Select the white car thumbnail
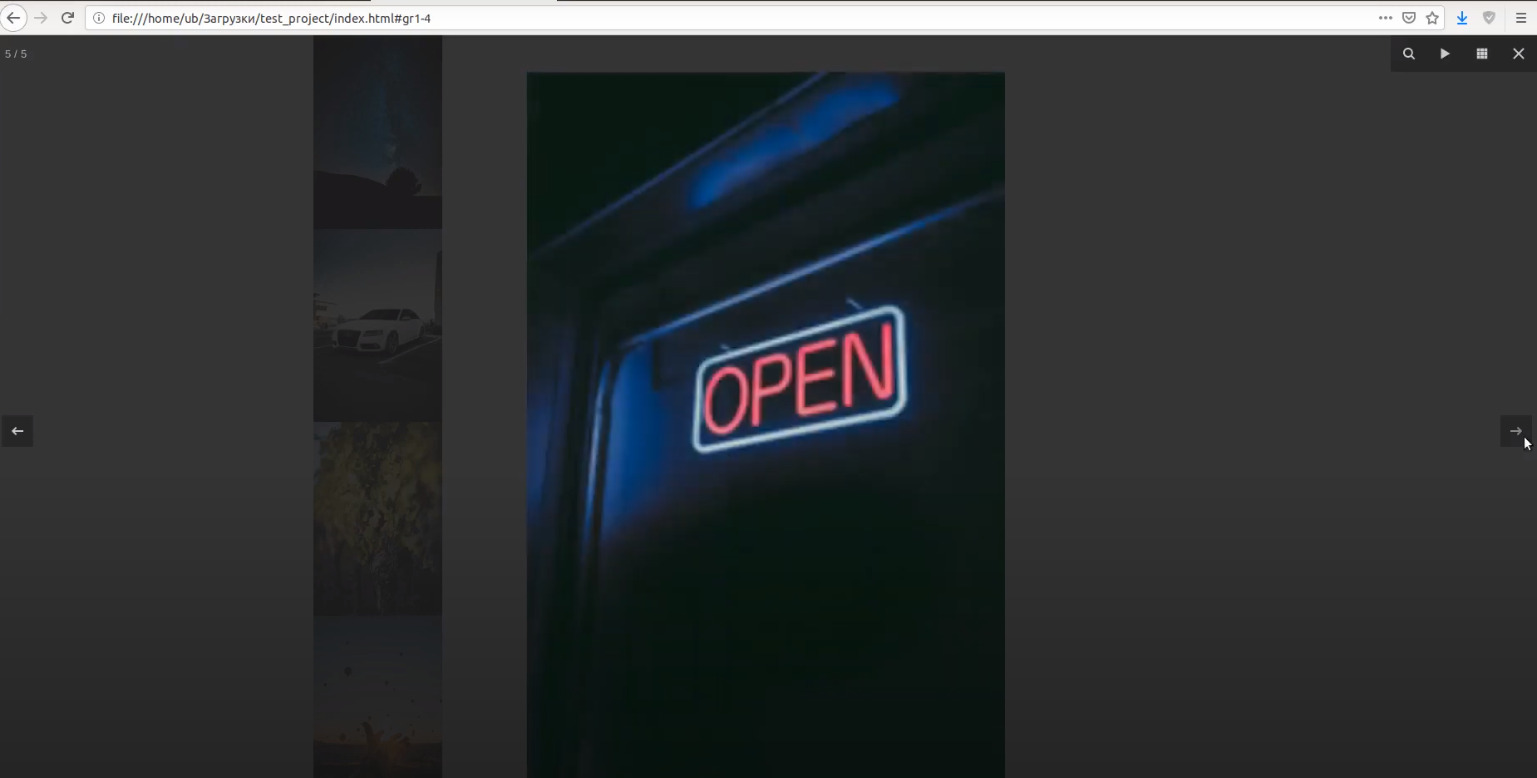The height and width of the screenshot is (778, 1537). tap(378, 325)
